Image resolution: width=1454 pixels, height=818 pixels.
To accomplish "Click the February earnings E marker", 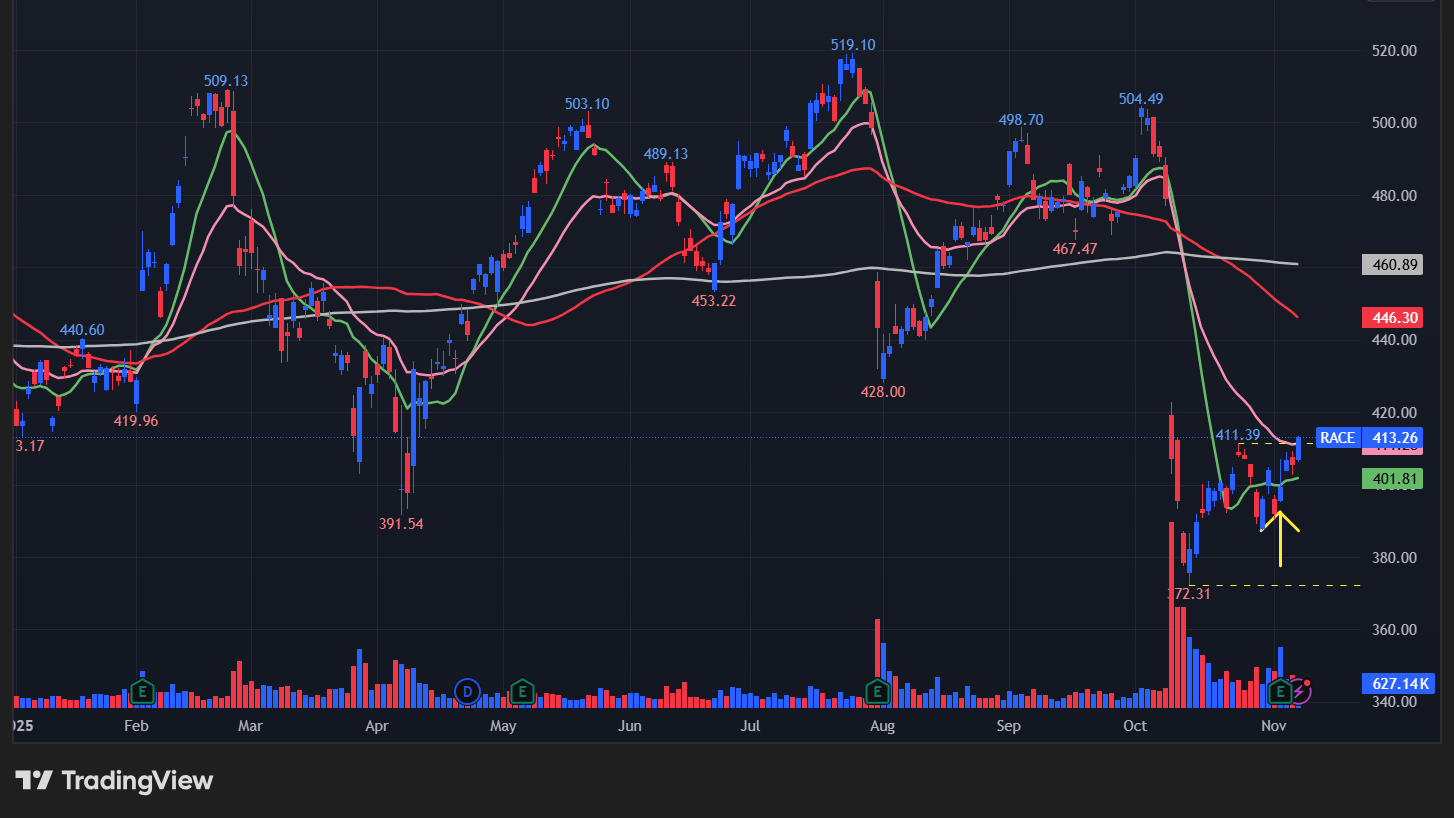I will [x=143, y=690].
